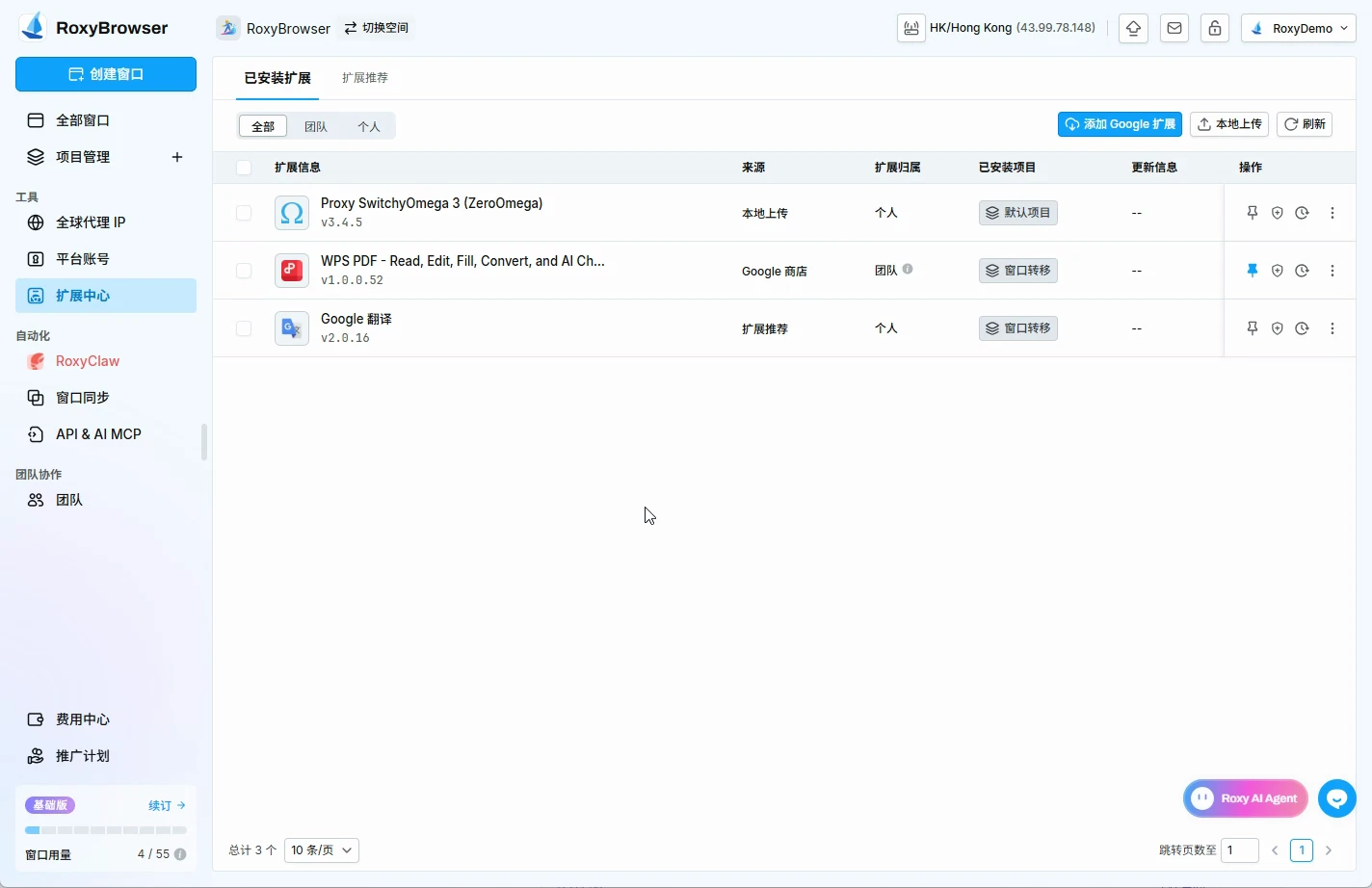Open more options for WPS PDF row

tap(1332, 271)
